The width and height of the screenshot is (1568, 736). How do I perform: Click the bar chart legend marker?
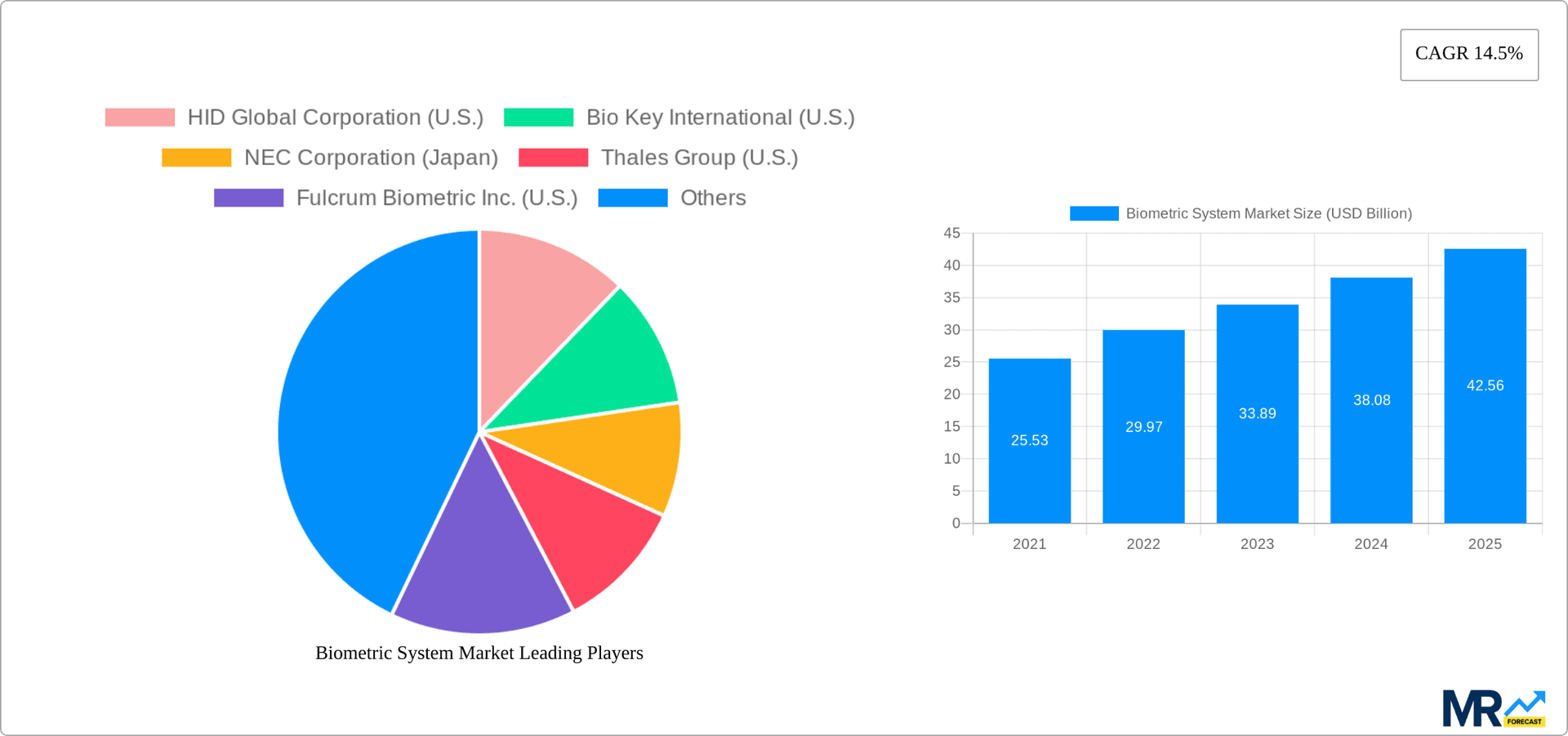click(1093, 213)
